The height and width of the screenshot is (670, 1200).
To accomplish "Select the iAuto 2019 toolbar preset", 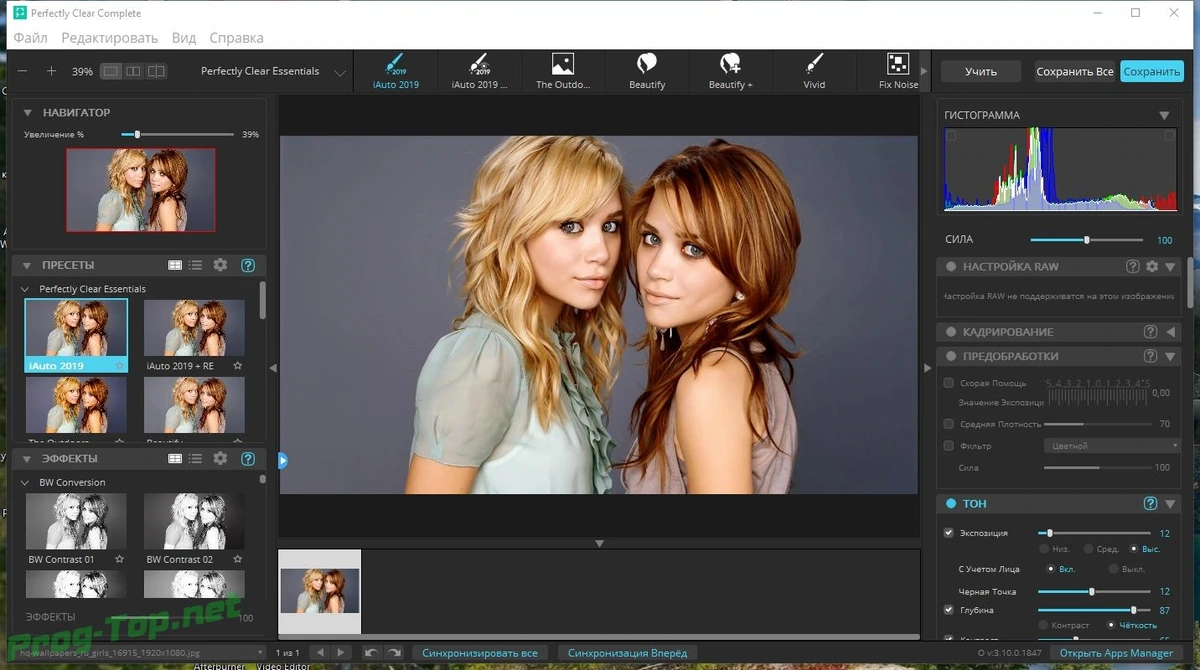I will (395, 71).
